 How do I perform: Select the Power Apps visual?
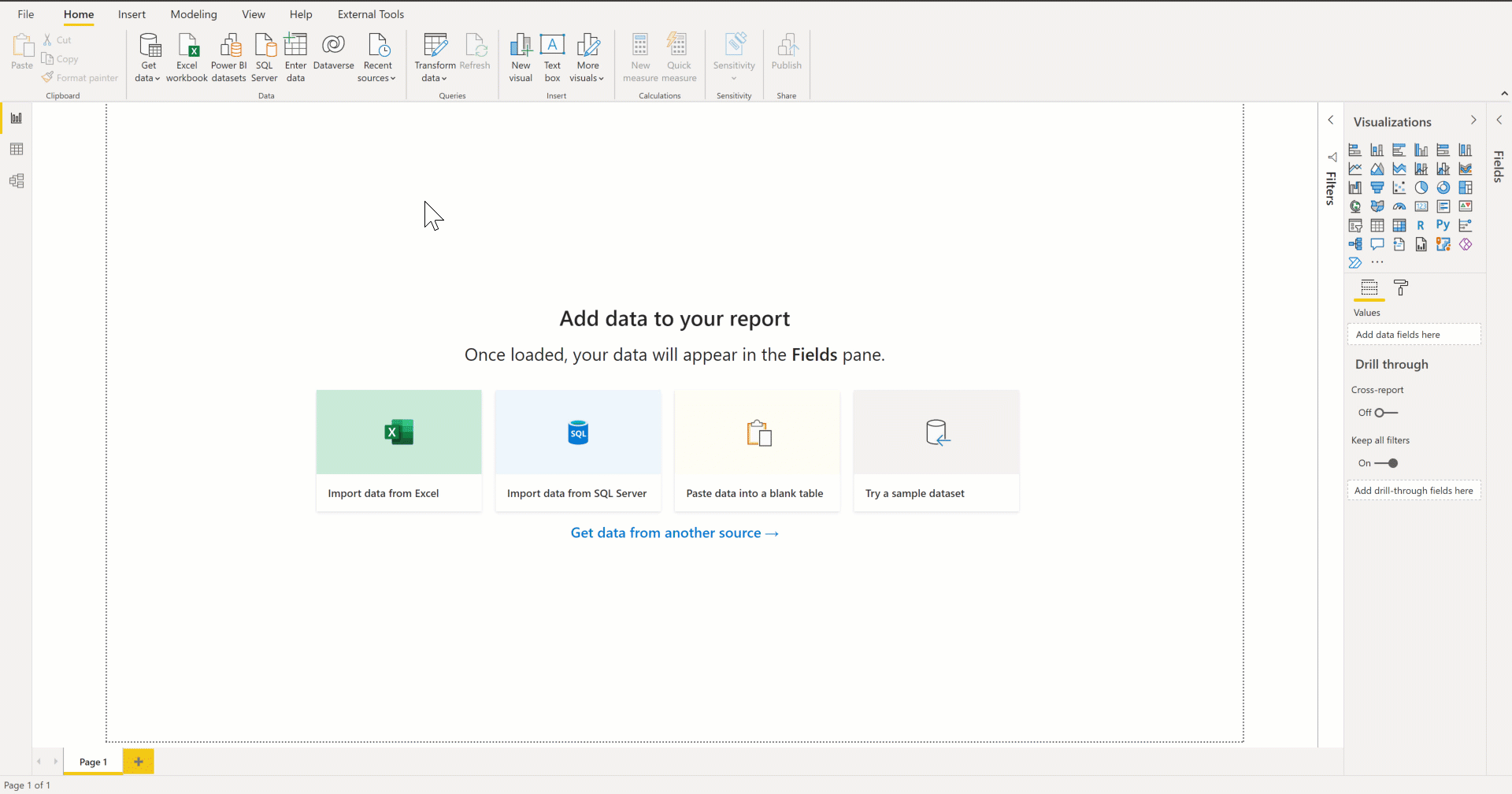(x=1465, y=244)
